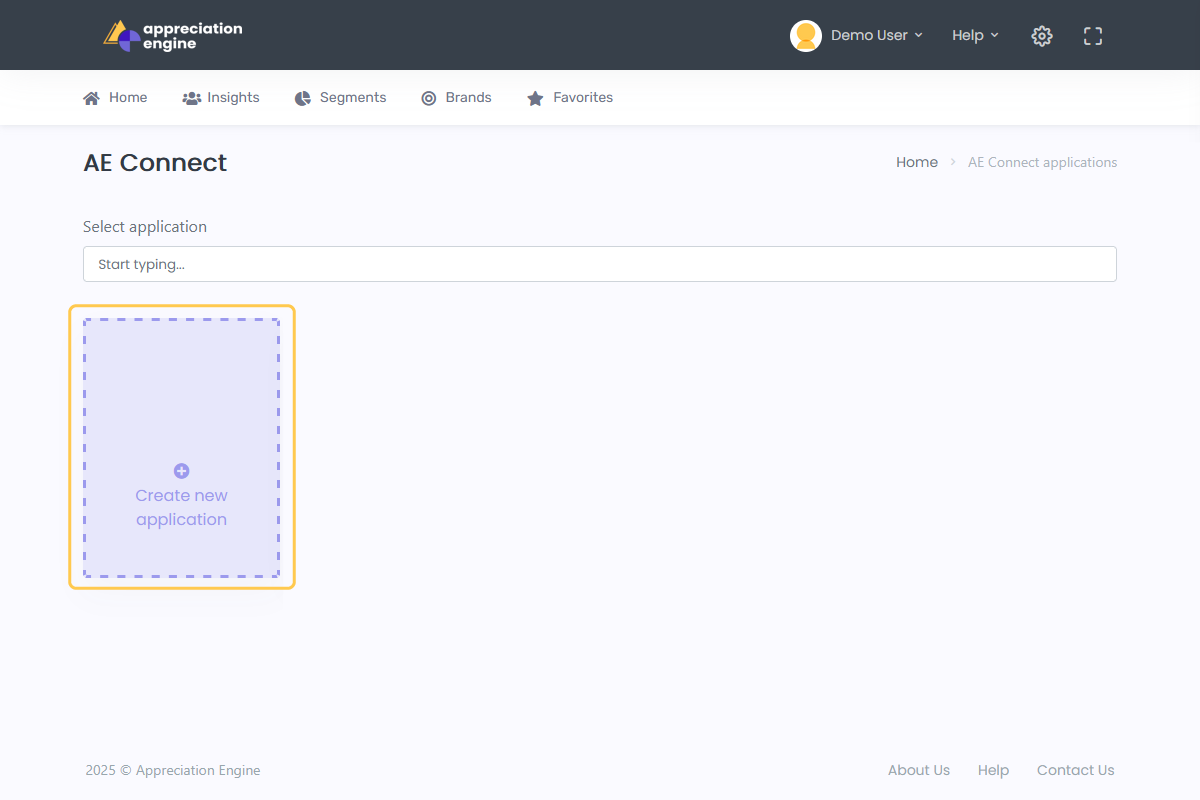The height and width of the screenshot is (800, 1200).
Task: Open the Home navigation tab
Action: point(115,98)
